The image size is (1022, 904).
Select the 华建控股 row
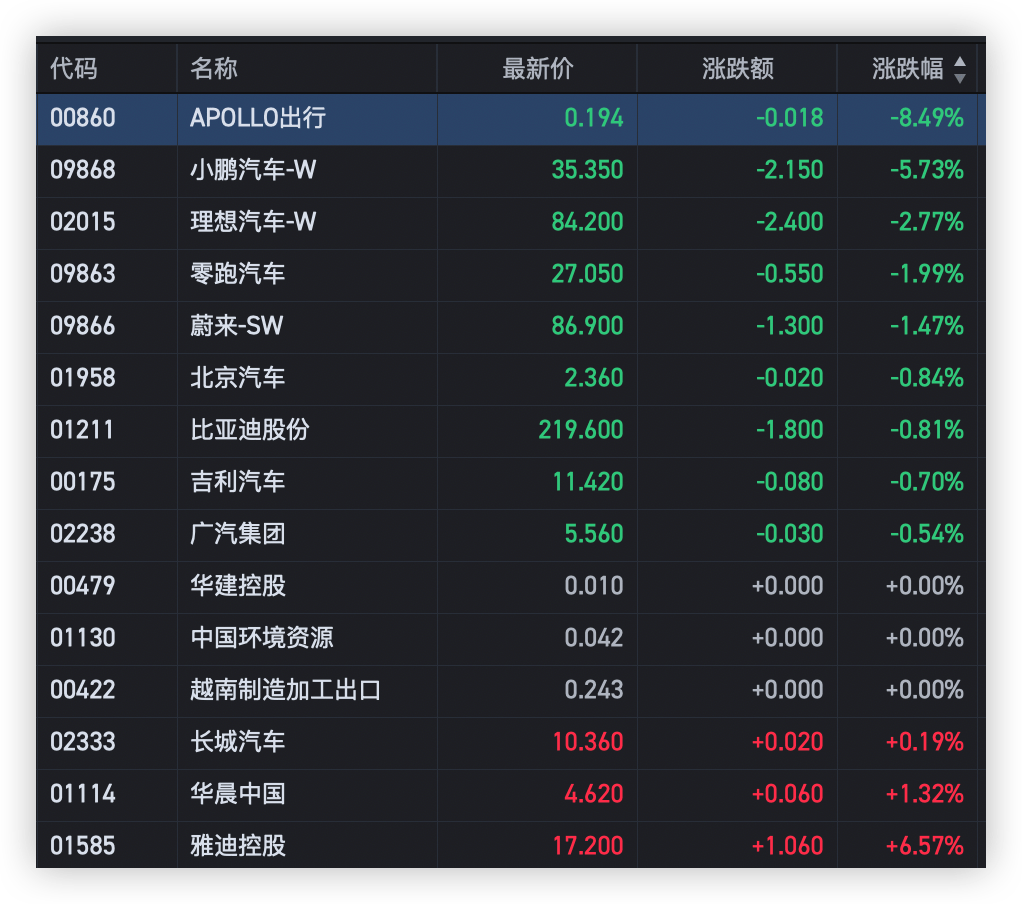[510, 586]
